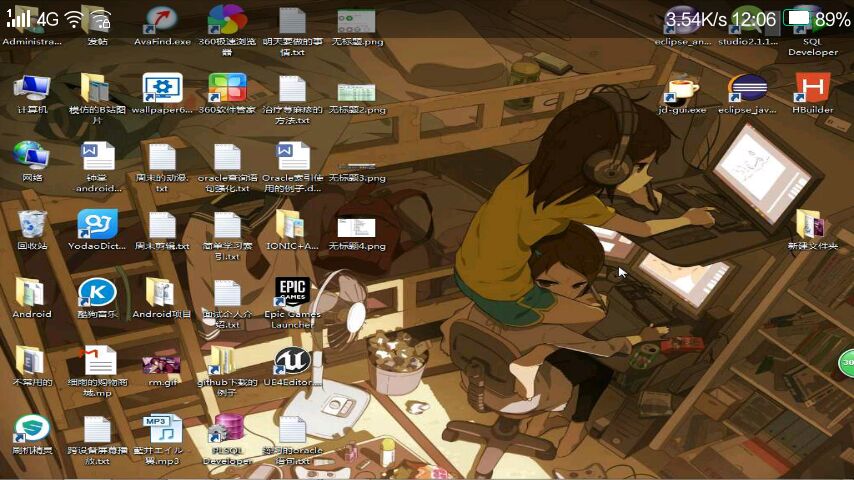Image resolution: width=854 pixels, height=480 pixels.
Task: Launch the Epic Games Launcher shortcut
Action: click(x=292, y=303)
